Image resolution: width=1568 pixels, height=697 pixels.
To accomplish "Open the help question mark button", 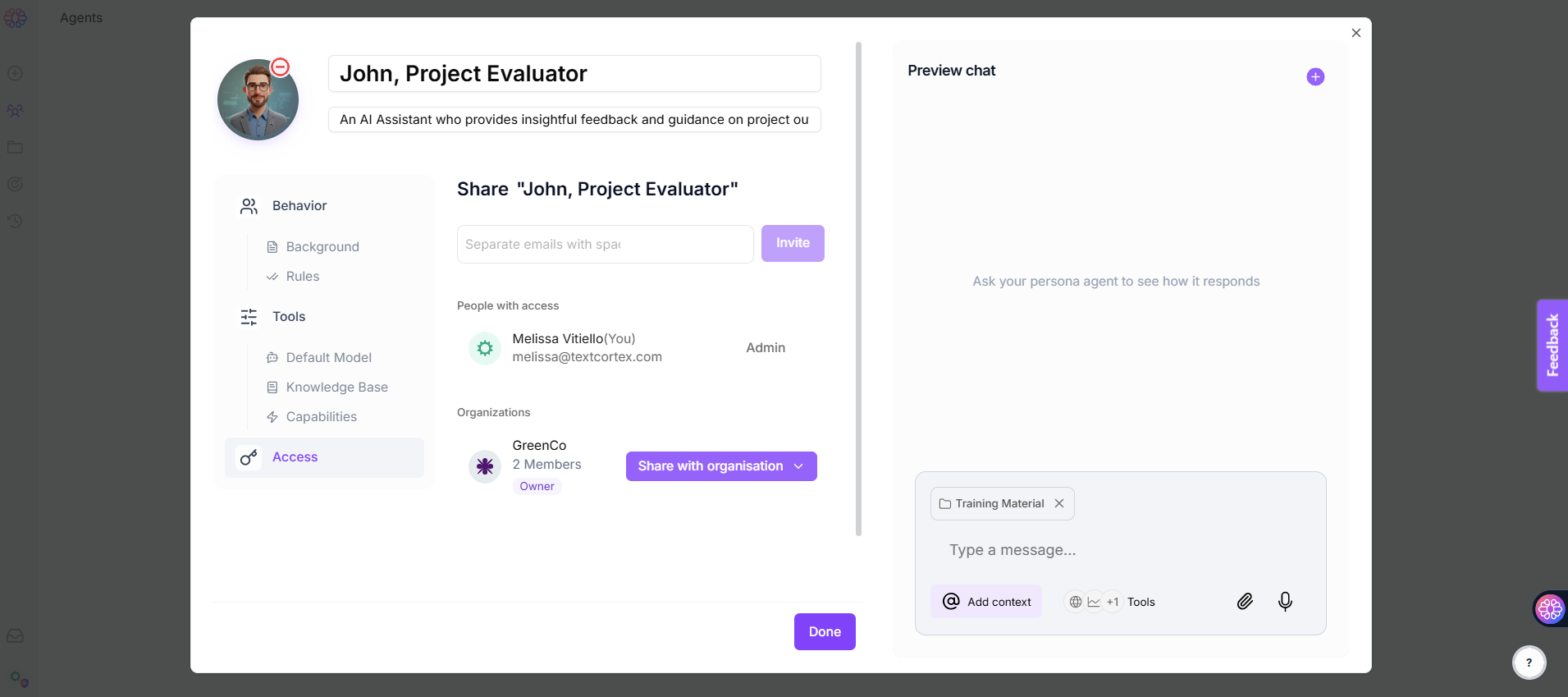I will tap(1529, 663).
